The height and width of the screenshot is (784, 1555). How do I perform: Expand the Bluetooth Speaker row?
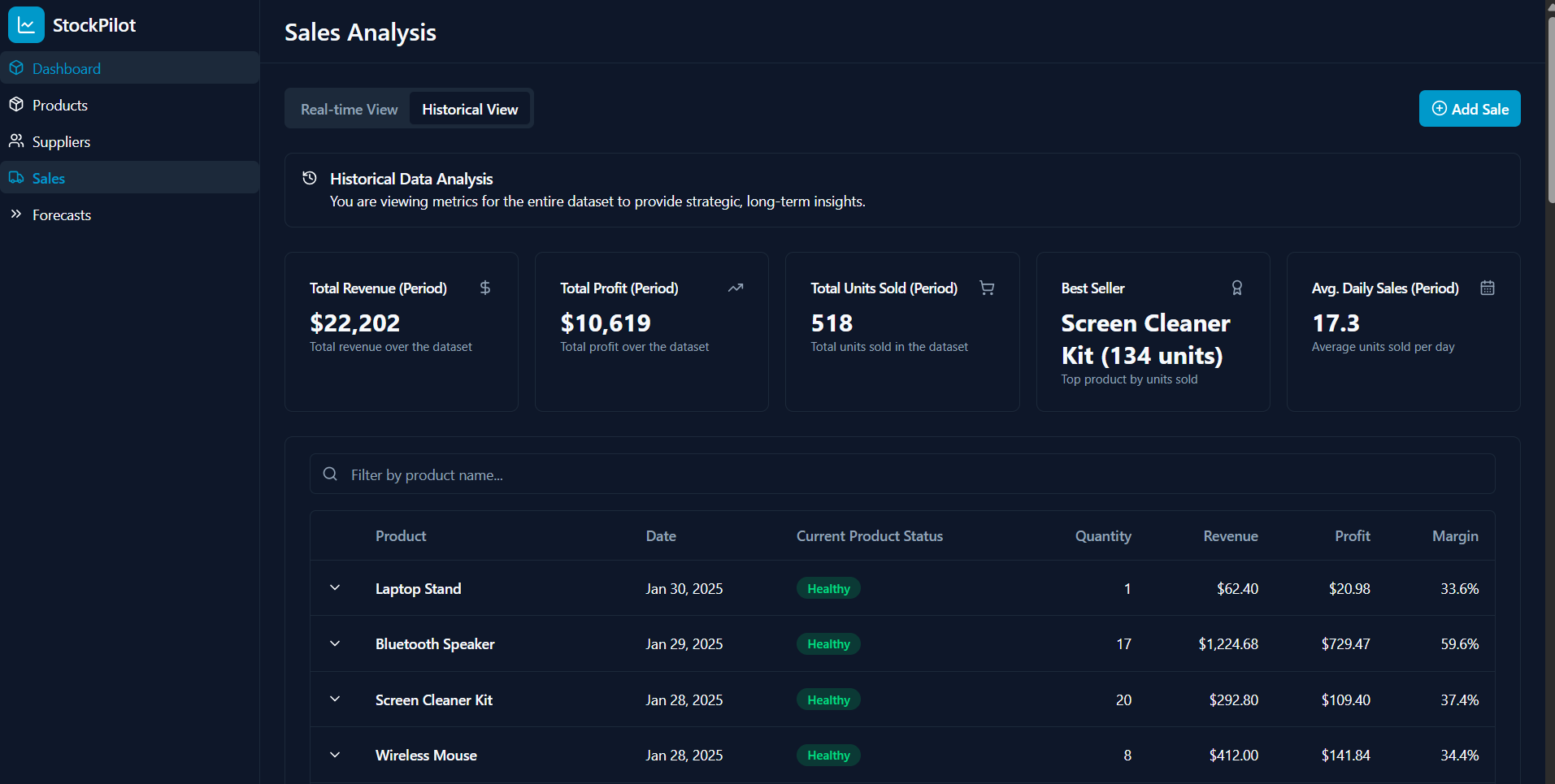pos(334,643)
